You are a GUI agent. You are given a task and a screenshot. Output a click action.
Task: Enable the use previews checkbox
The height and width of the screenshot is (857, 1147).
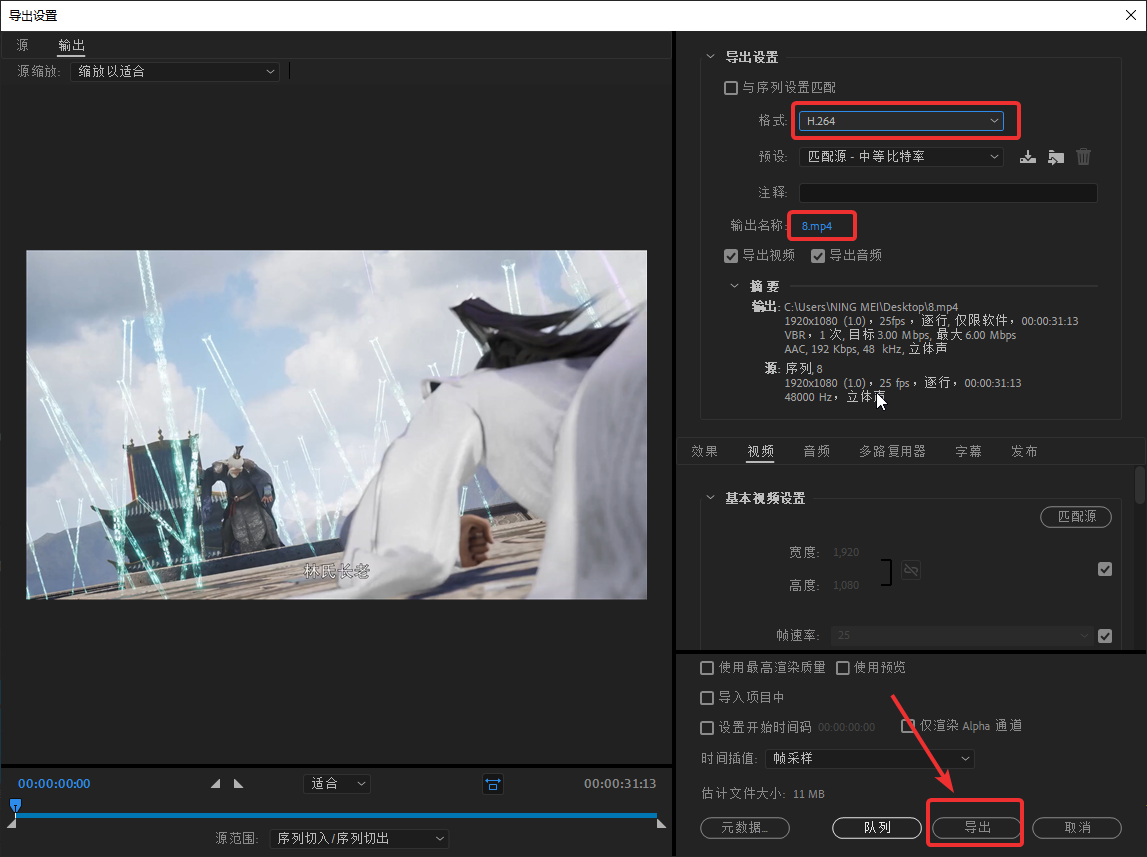pyautogui.click(x=843, y=668)
